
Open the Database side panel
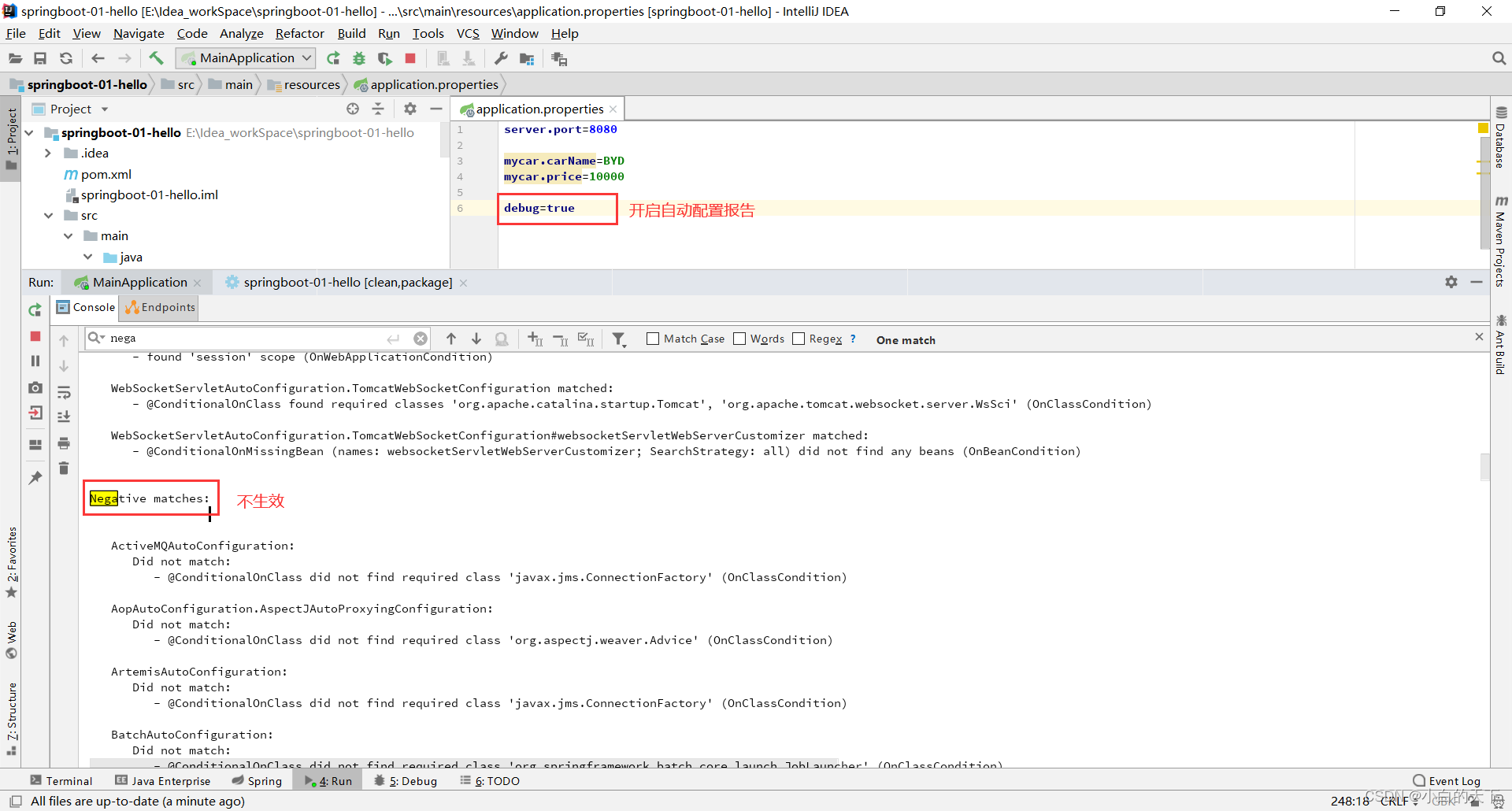pyautogui.click(x=1500, y=138)
